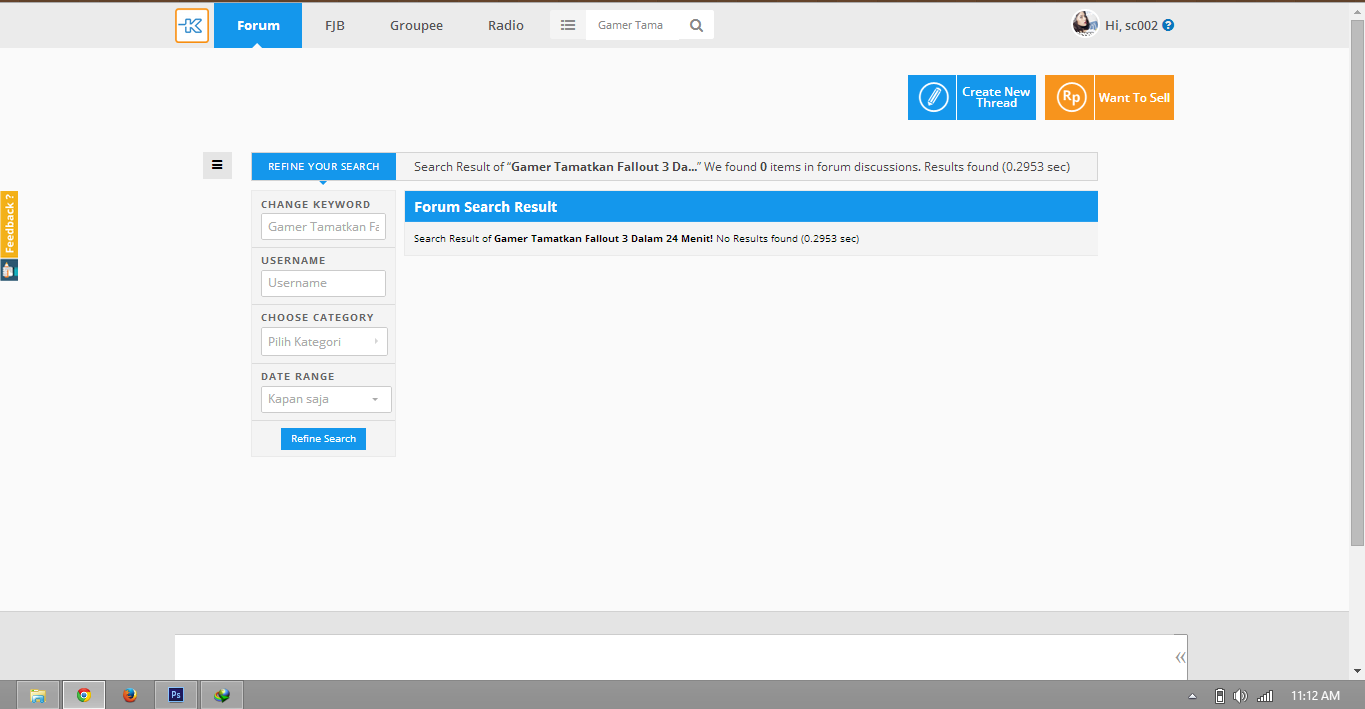Click the Username input field

point(323,283)
